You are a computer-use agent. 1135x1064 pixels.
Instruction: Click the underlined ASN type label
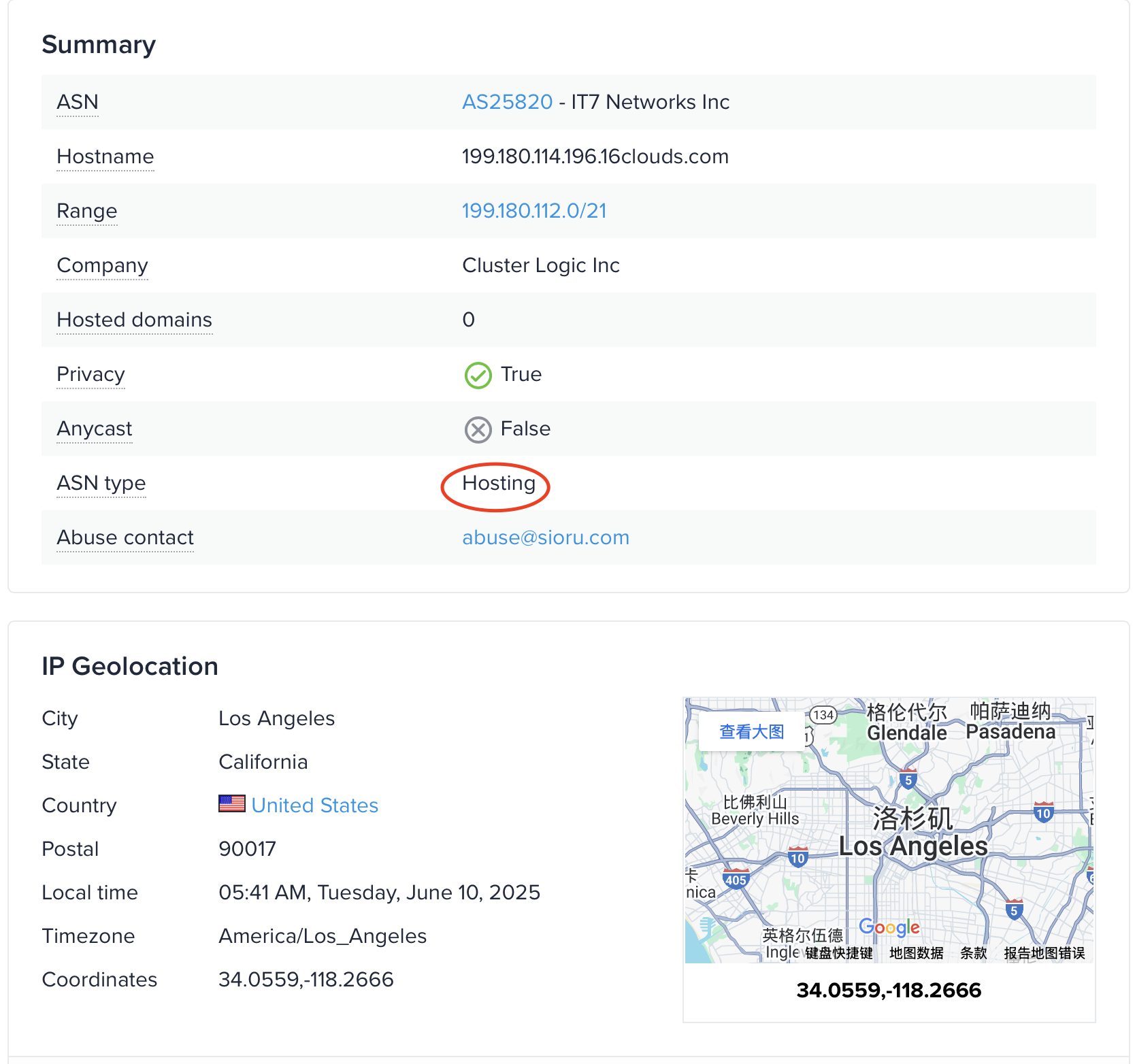point(101,483)
